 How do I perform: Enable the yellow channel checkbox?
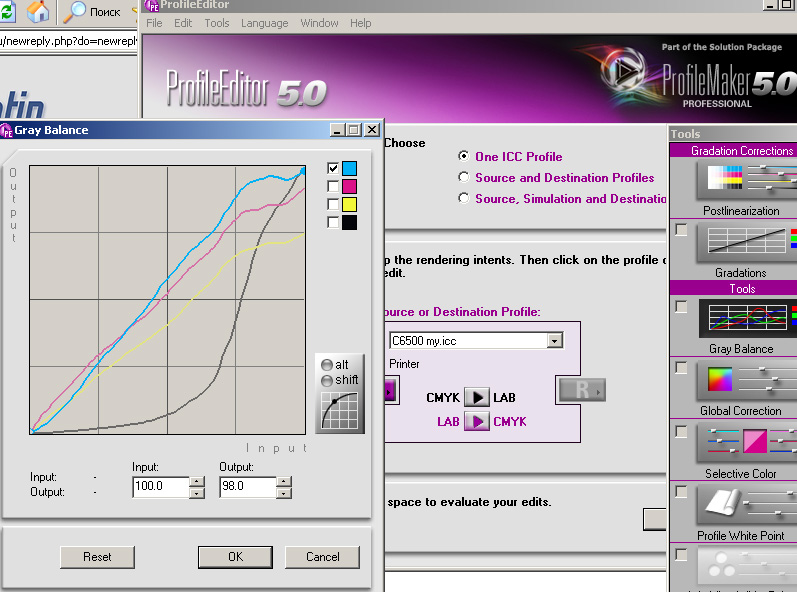point(333,204)
